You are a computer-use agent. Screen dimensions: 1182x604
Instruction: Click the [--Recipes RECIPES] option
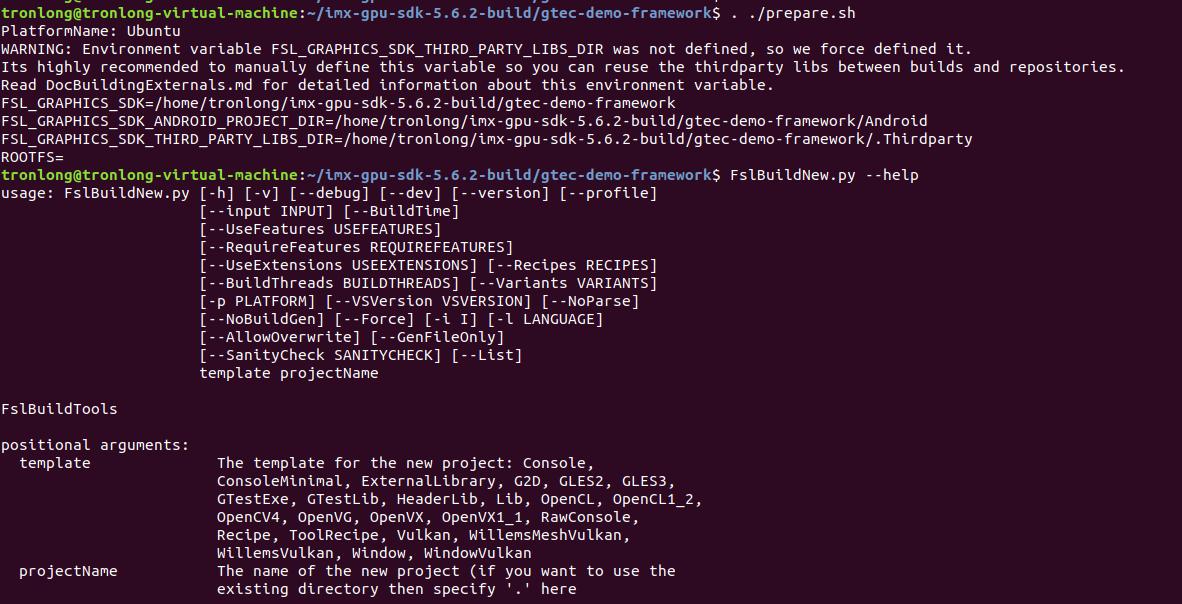(x=572, y=265)
